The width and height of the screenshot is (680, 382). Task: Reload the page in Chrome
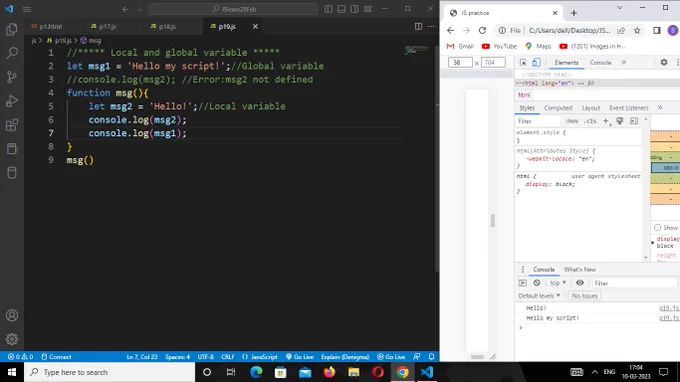pyautogui.click(x=482, y=30)
